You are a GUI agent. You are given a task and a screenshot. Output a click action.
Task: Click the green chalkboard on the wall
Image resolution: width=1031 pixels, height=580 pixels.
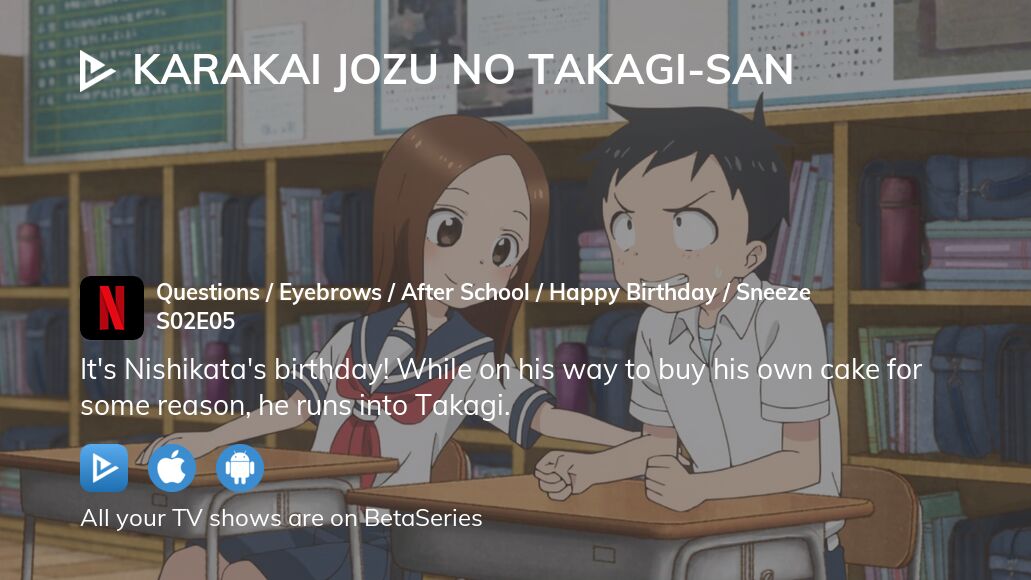coord(128,76)
